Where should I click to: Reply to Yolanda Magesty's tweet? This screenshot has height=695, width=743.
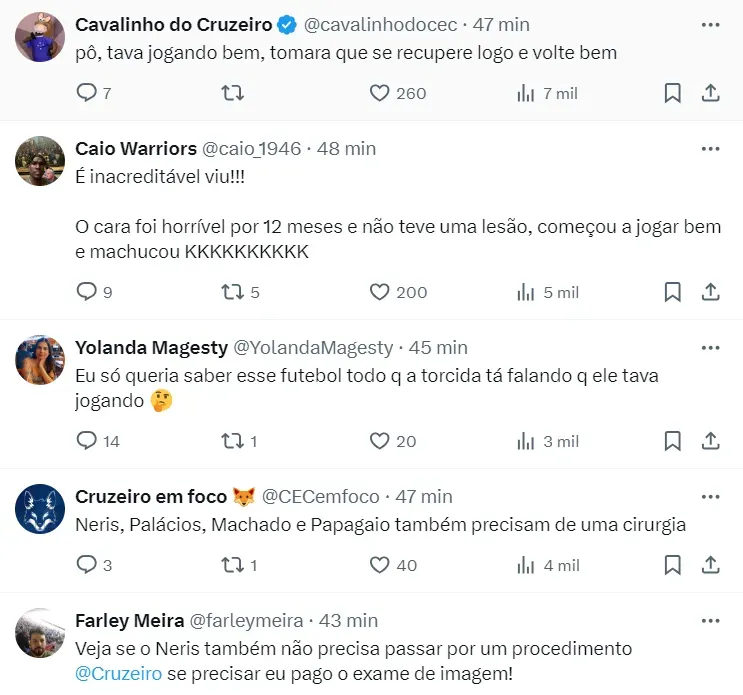[87, 441]
